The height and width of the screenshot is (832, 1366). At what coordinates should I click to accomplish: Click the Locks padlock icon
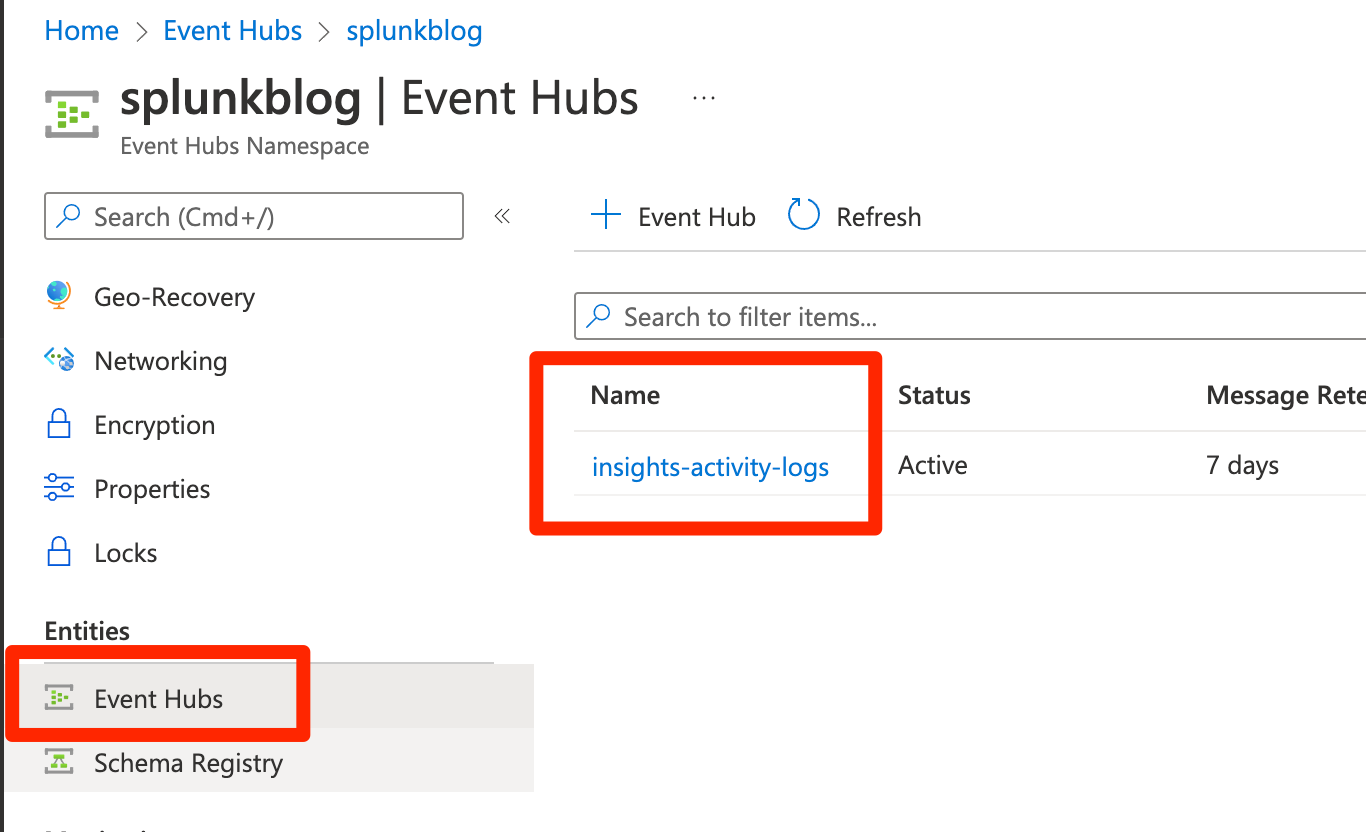[x=59, y=552]
